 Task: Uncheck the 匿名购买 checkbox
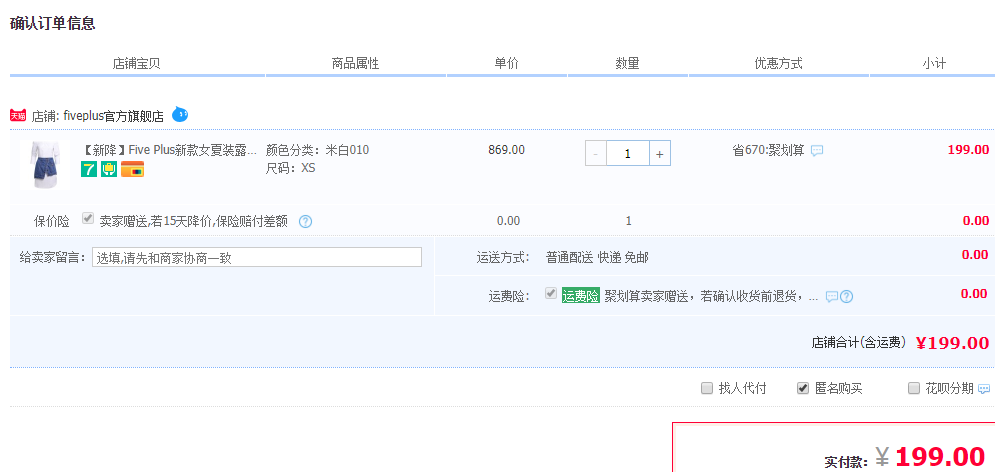point(803,388)
